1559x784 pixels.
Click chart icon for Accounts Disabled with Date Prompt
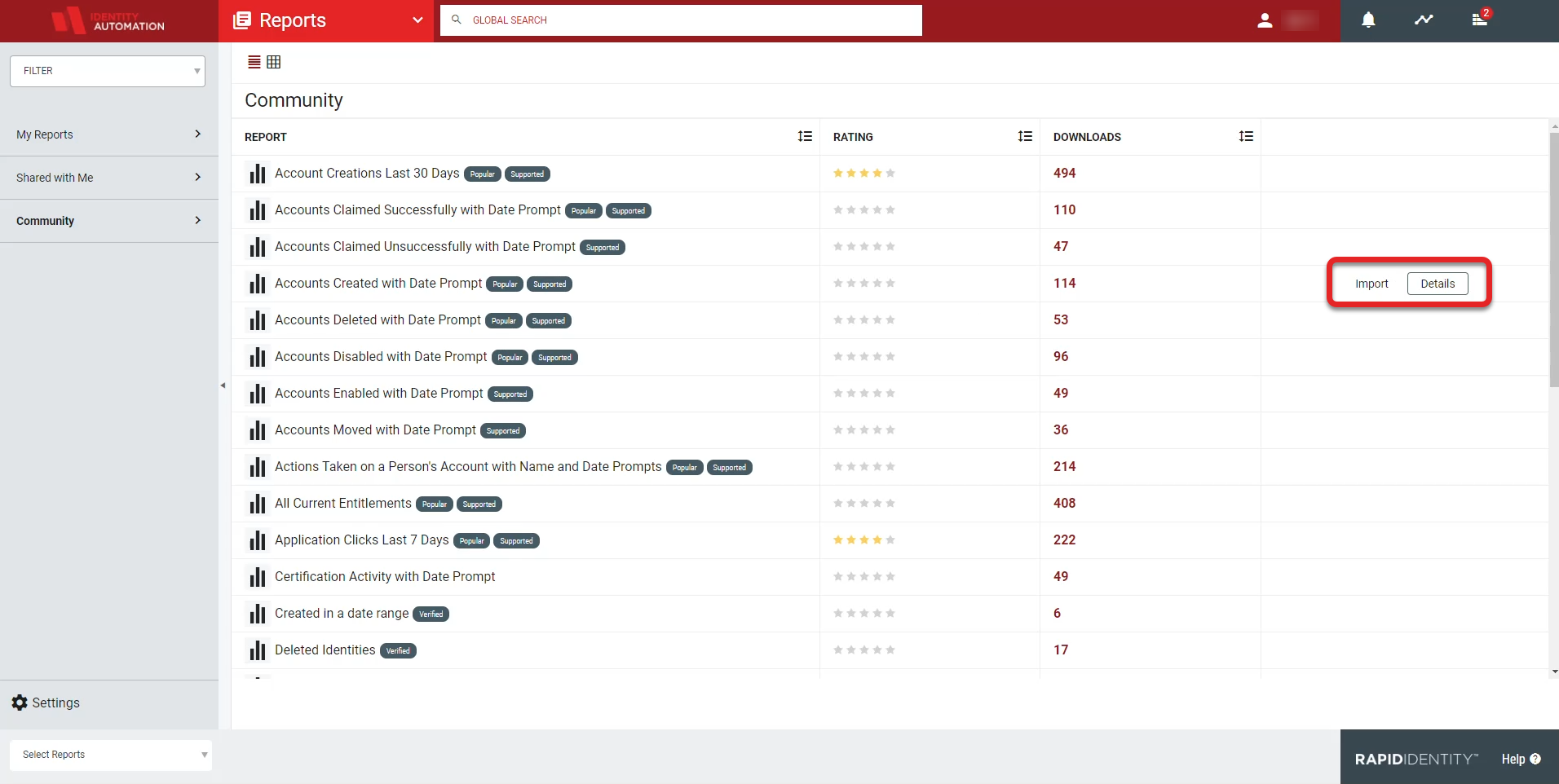(258, 357)
